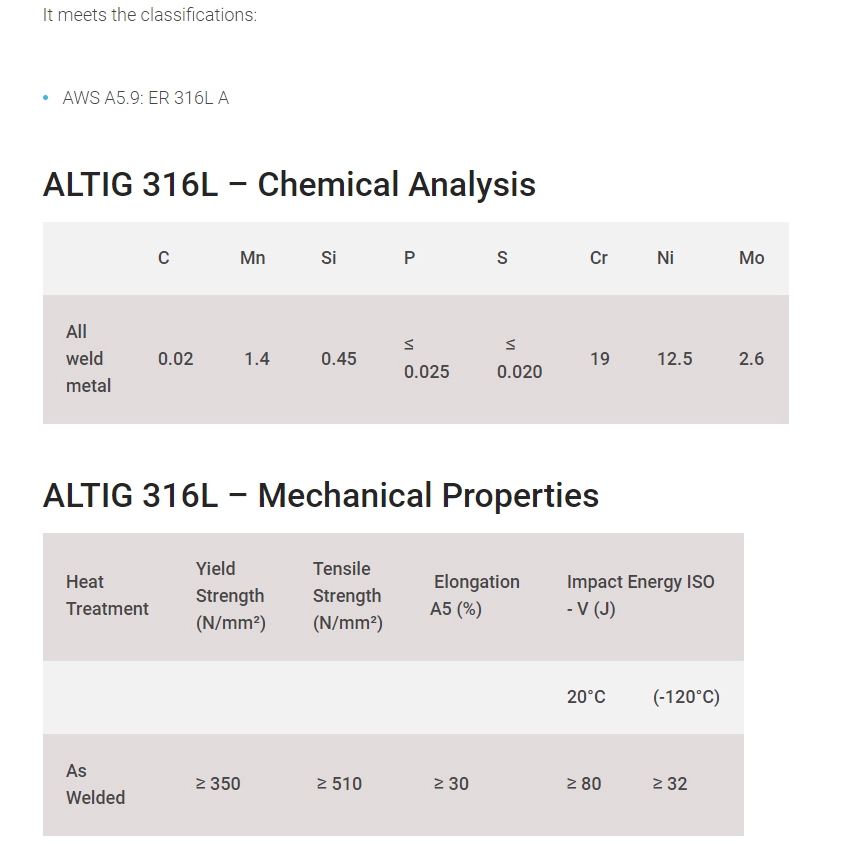Click the As Welded row label

[x=95, y=784]
